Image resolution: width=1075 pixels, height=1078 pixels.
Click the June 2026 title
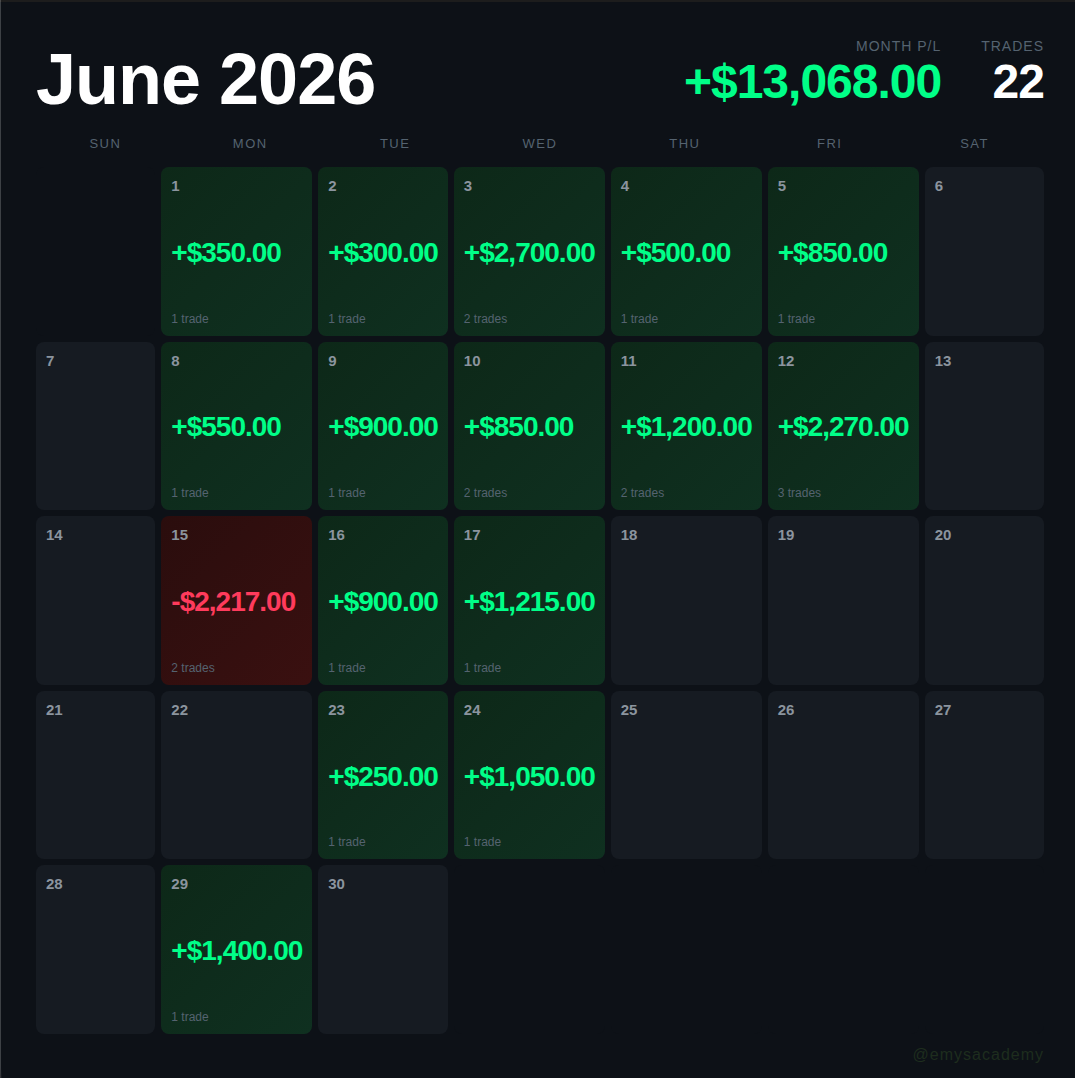click(206, 80)
